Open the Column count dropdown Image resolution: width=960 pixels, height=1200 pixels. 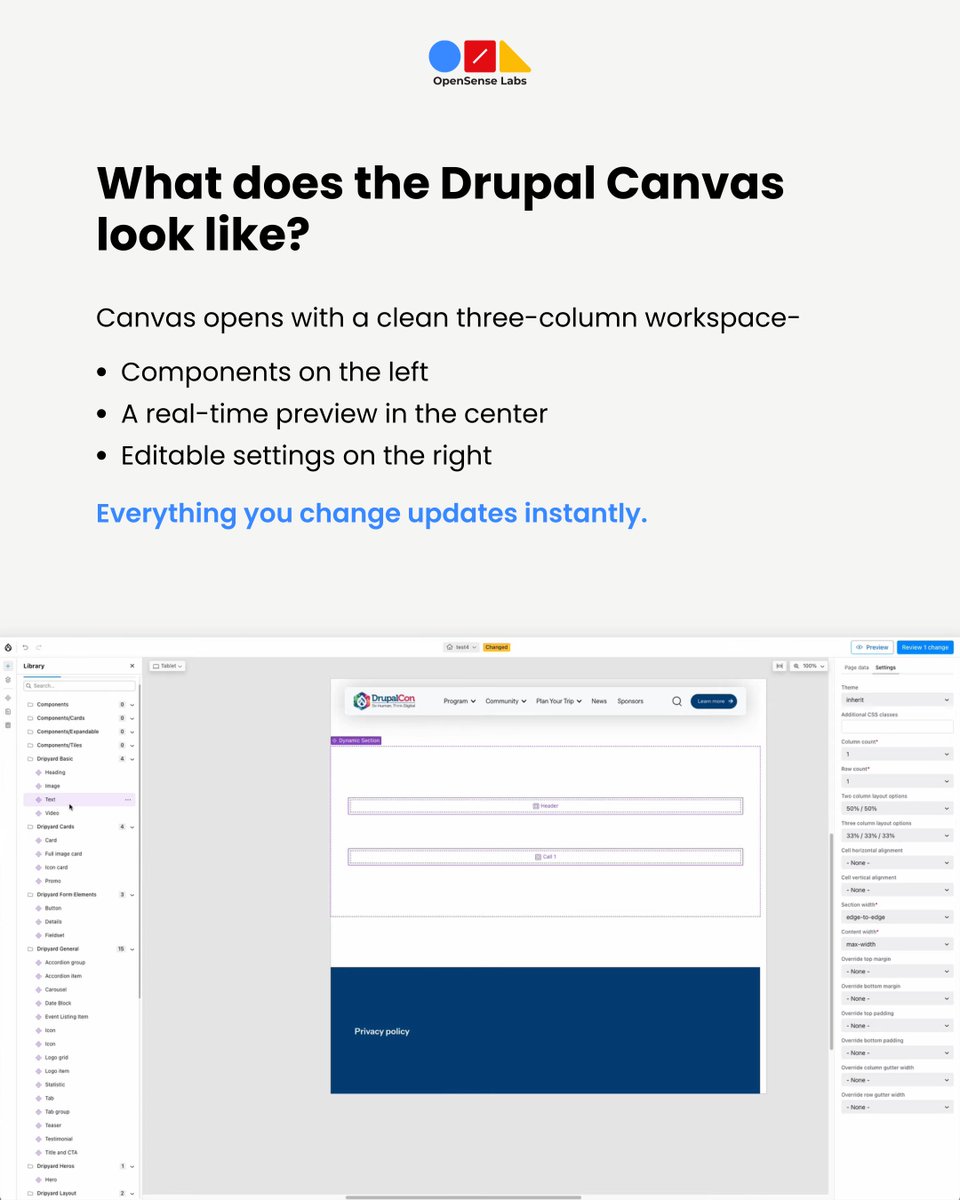click(897, 754)
